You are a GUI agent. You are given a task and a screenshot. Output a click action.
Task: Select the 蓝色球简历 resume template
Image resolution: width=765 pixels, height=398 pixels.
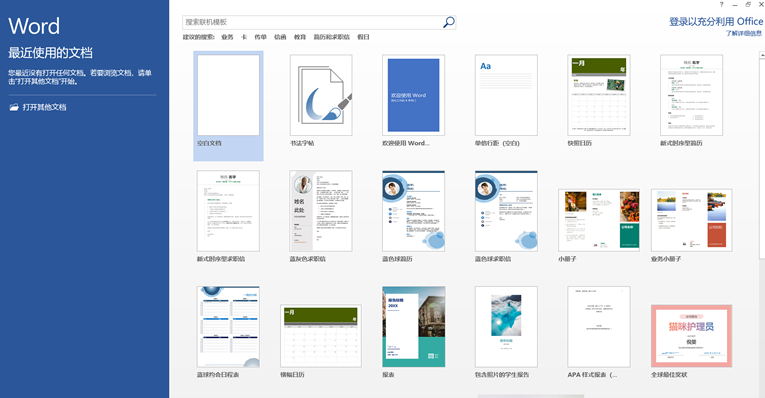point(413,211)
